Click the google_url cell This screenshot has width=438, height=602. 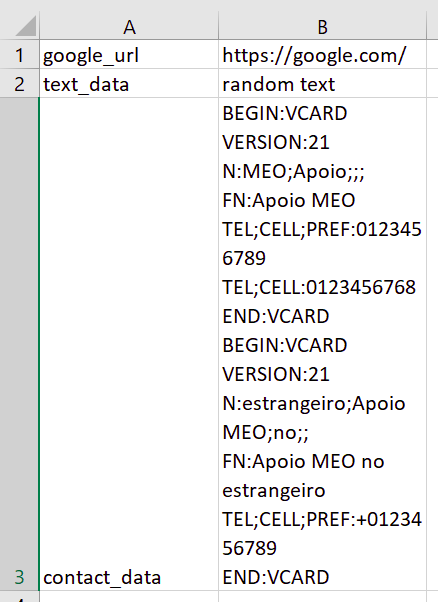(x=129, y=55)
